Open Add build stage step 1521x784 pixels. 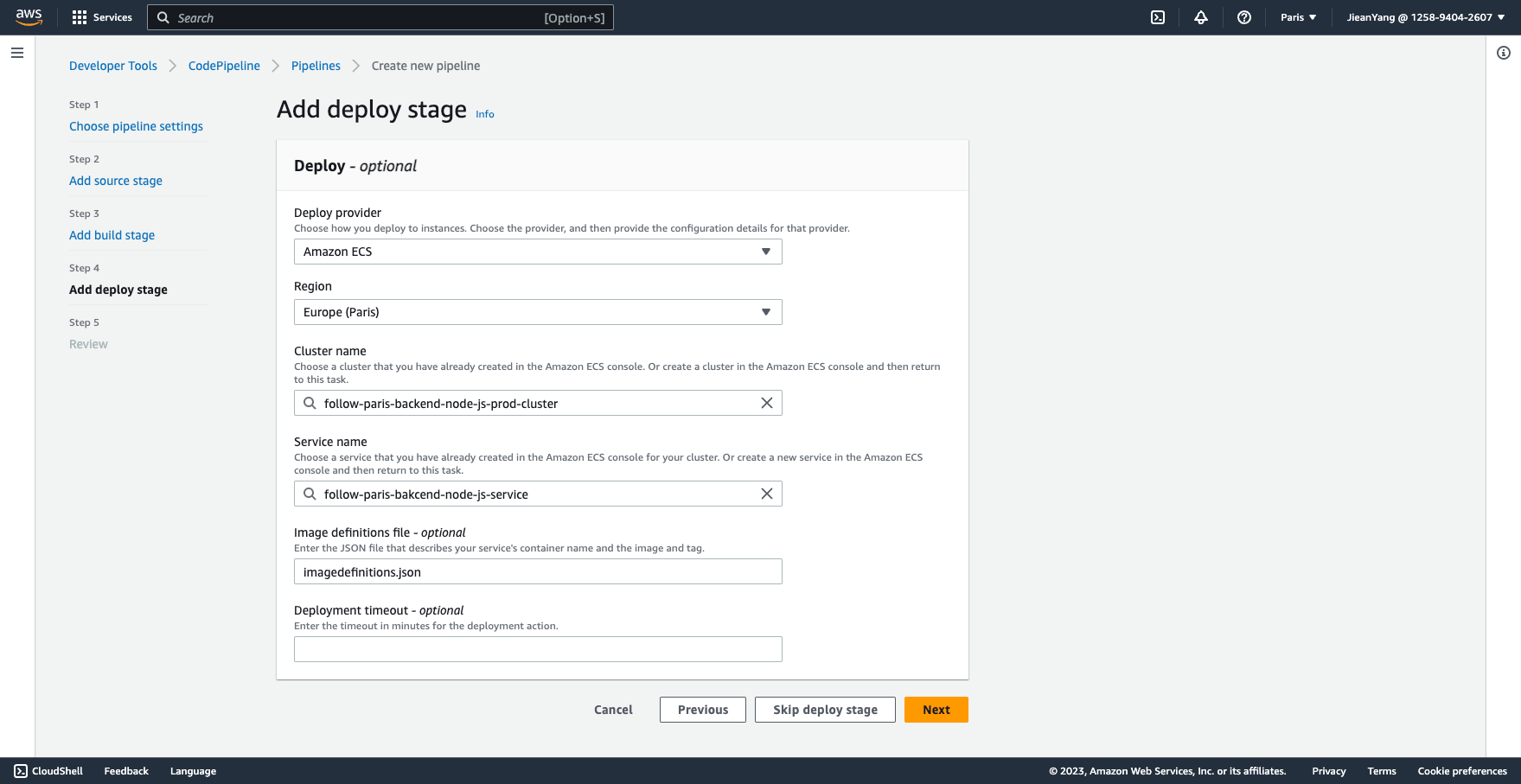pyautogui.click(x=112, y=235)
